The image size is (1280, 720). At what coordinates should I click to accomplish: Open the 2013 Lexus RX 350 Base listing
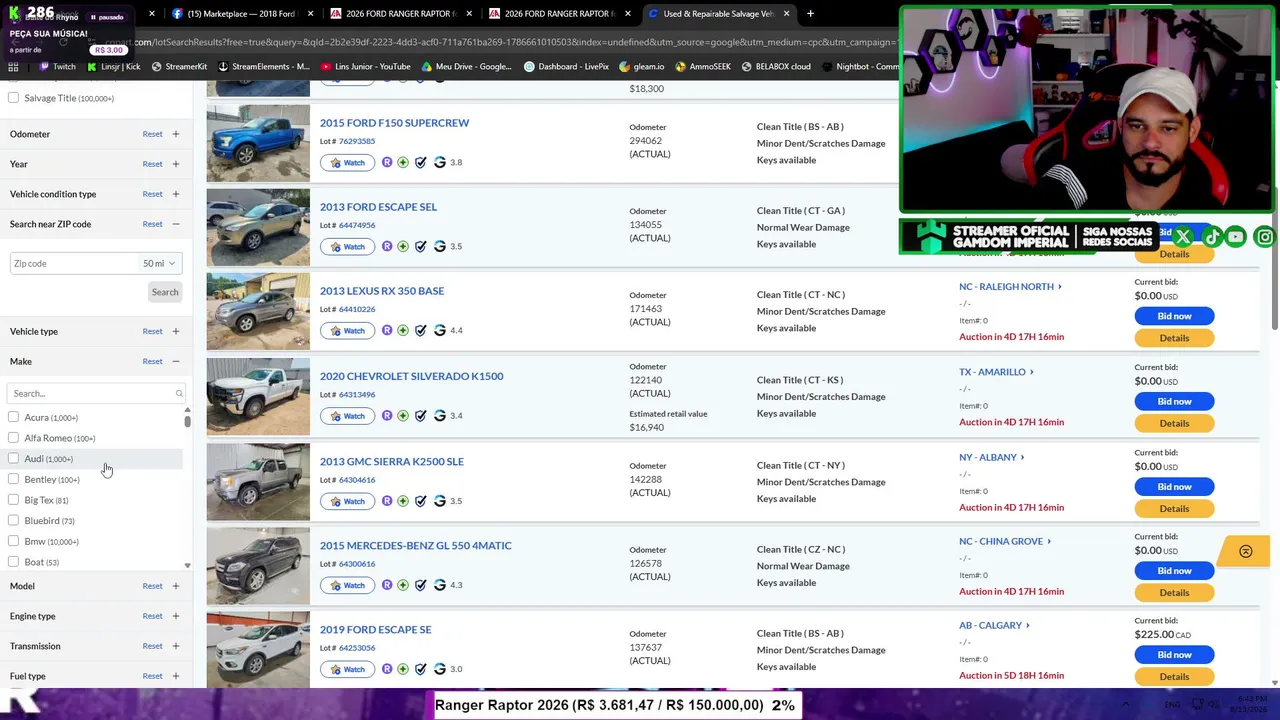tap(382, 291)
